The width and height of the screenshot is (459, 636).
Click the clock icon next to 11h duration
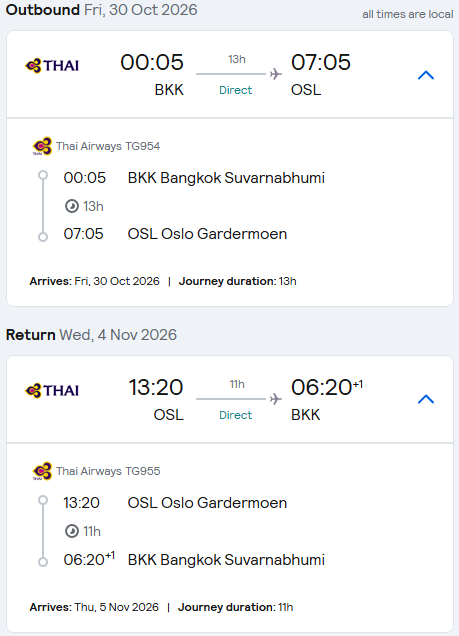72,531
